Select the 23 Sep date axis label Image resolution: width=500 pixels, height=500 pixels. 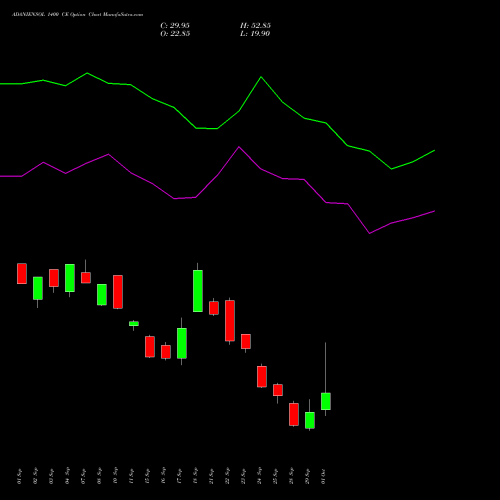click(244, 476)
